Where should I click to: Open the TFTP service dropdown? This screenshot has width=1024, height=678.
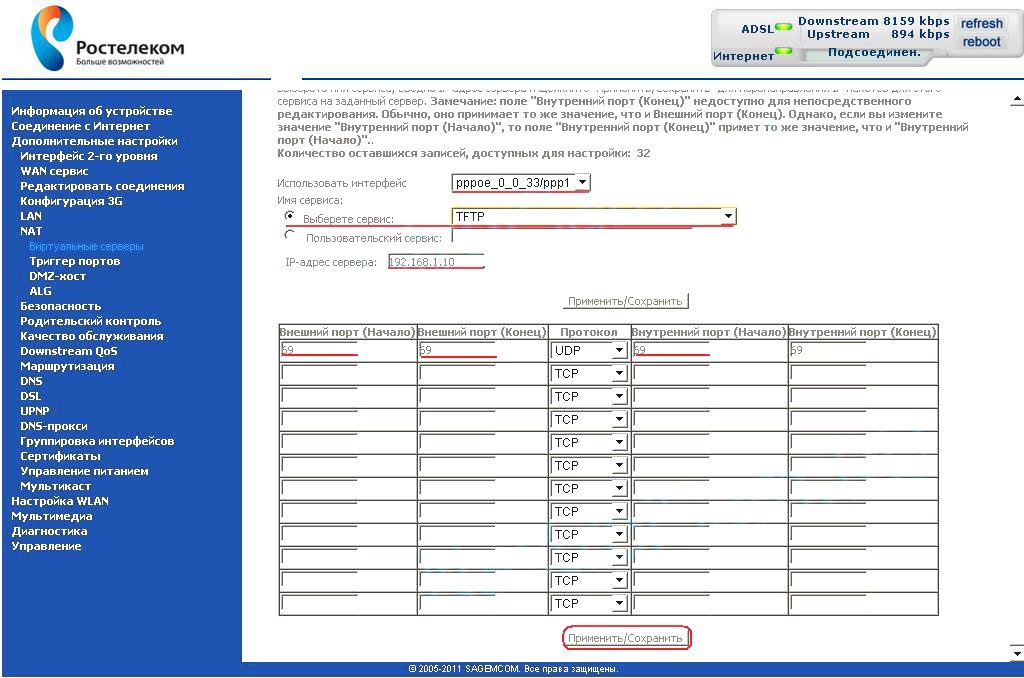point(728,215)
